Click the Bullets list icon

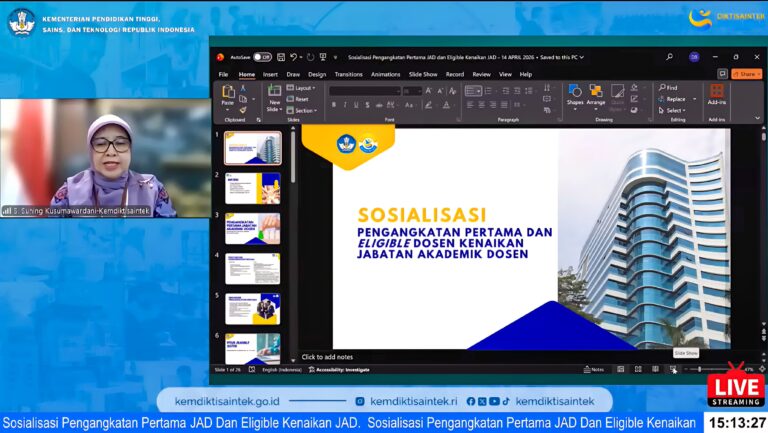pyautogui.click(x=473, y=91)
